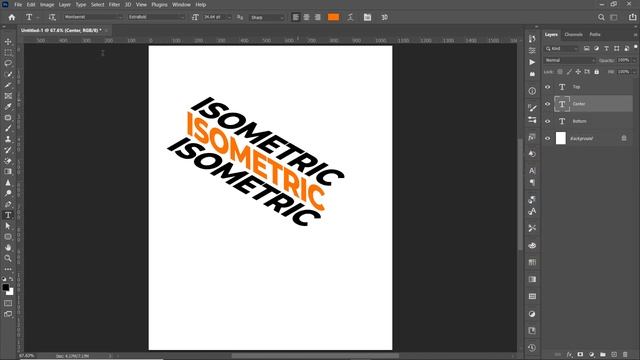Select the Eraser tool
The image size is (640, 360).
tap(8, 161)
